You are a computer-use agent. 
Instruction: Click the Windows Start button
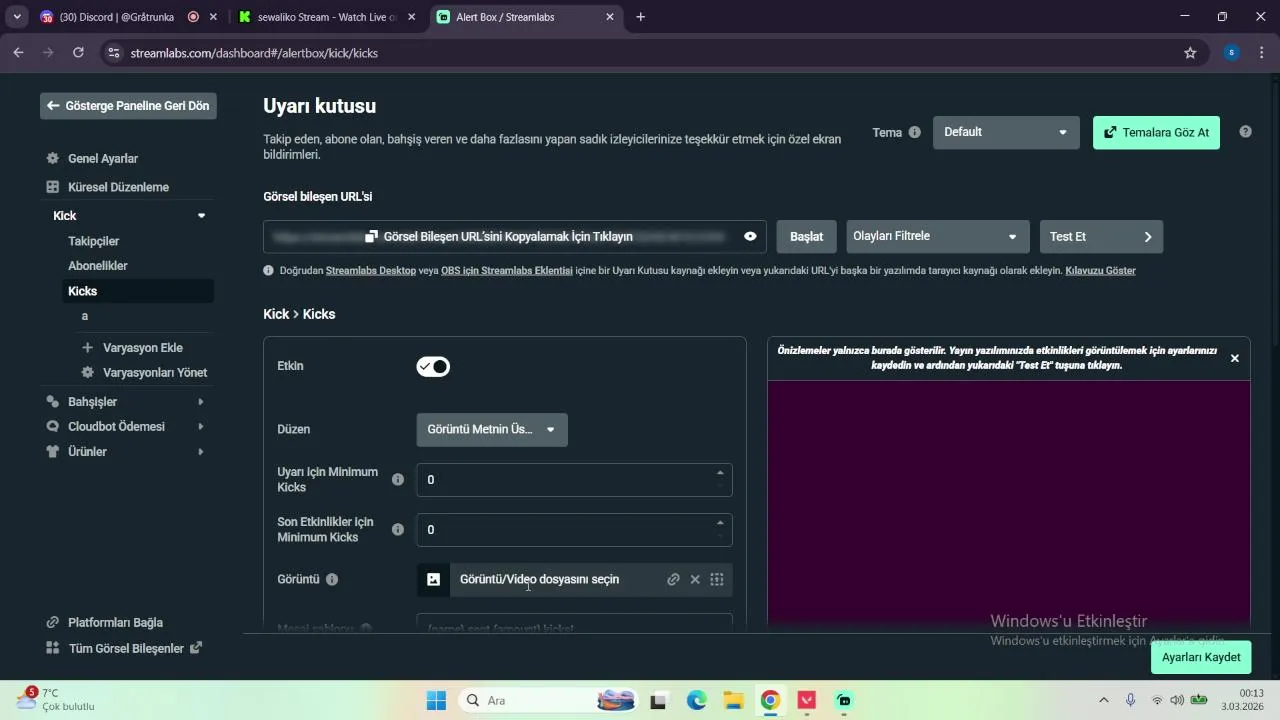pos(436,701)
